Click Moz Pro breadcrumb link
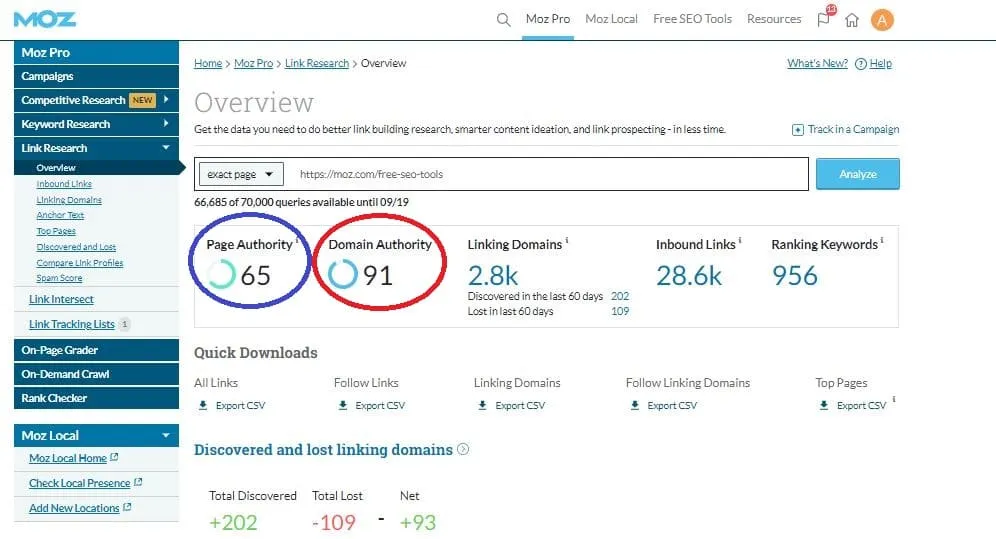996x539 pixels. coord(253,63)
